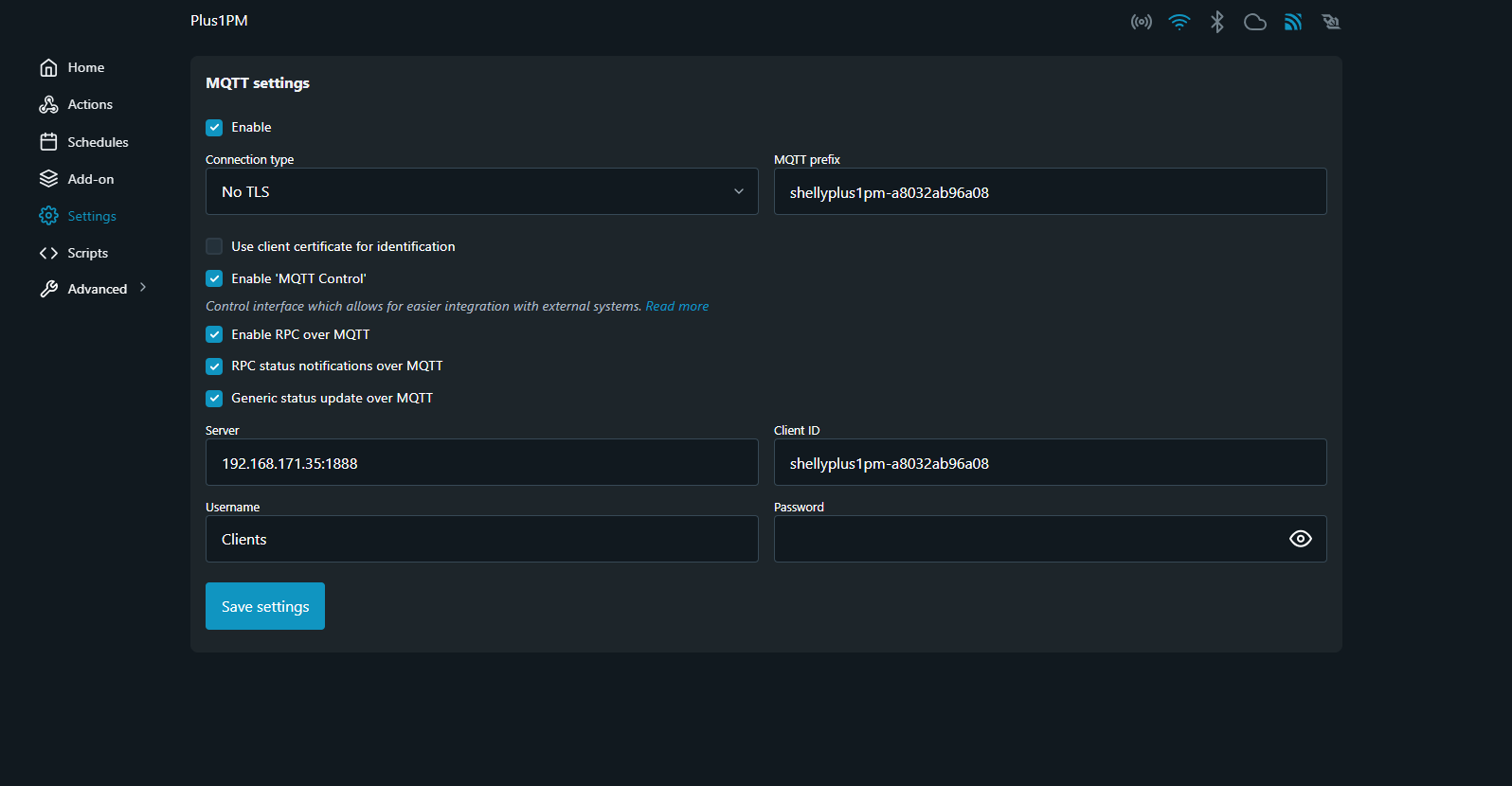Click the access point status icon
Viewport: 1512px width, 786px height.
click(x=1141, y=22)
